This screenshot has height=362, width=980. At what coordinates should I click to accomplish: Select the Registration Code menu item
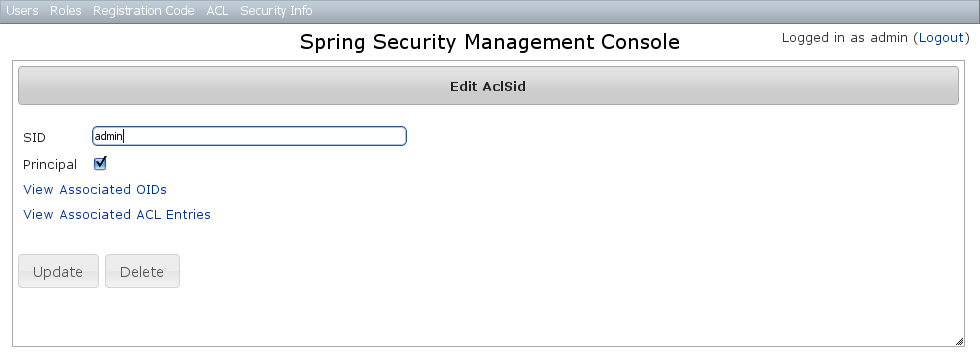144,11
